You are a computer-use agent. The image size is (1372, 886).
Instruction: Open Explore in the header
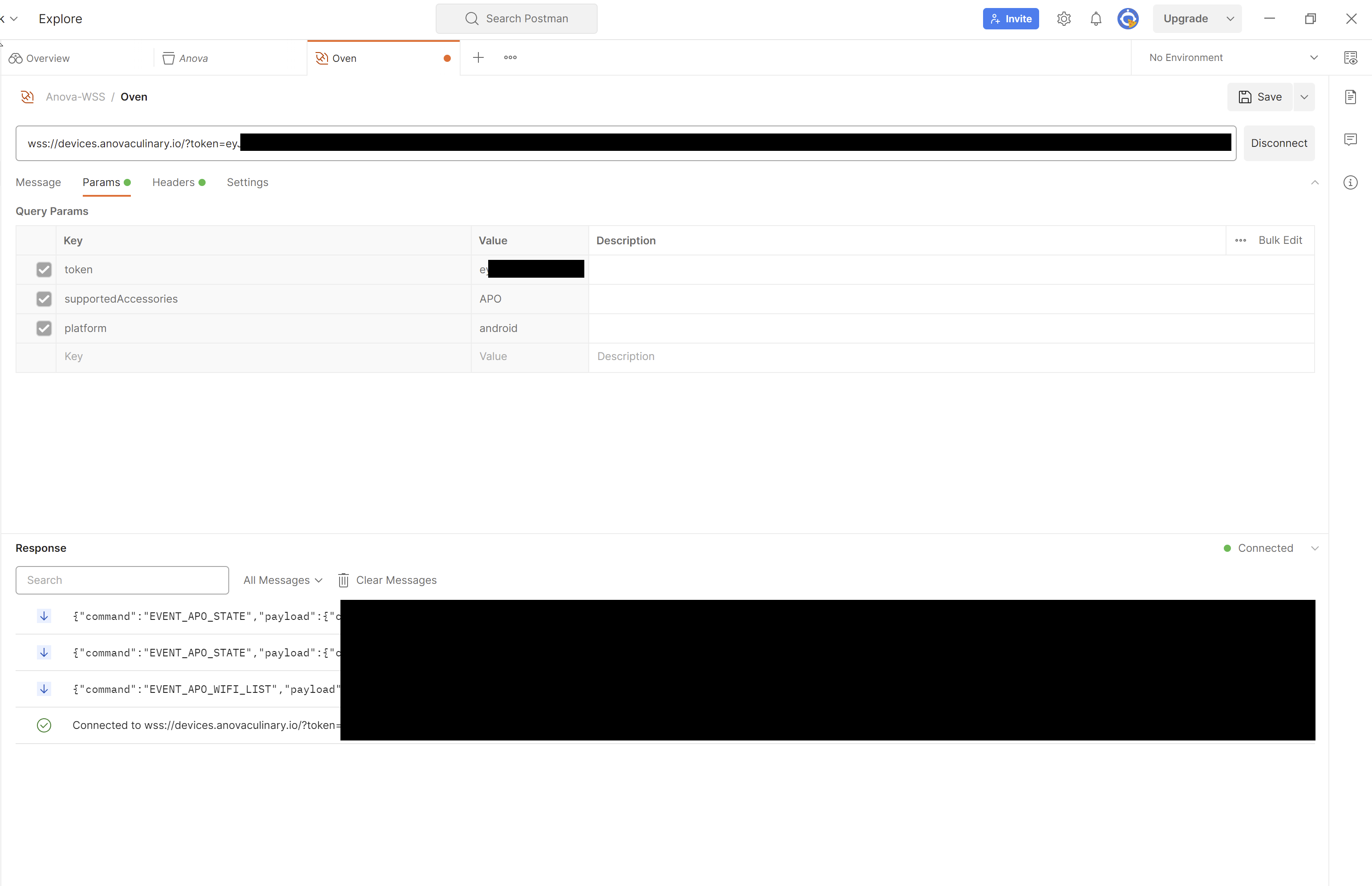[61, 19]
